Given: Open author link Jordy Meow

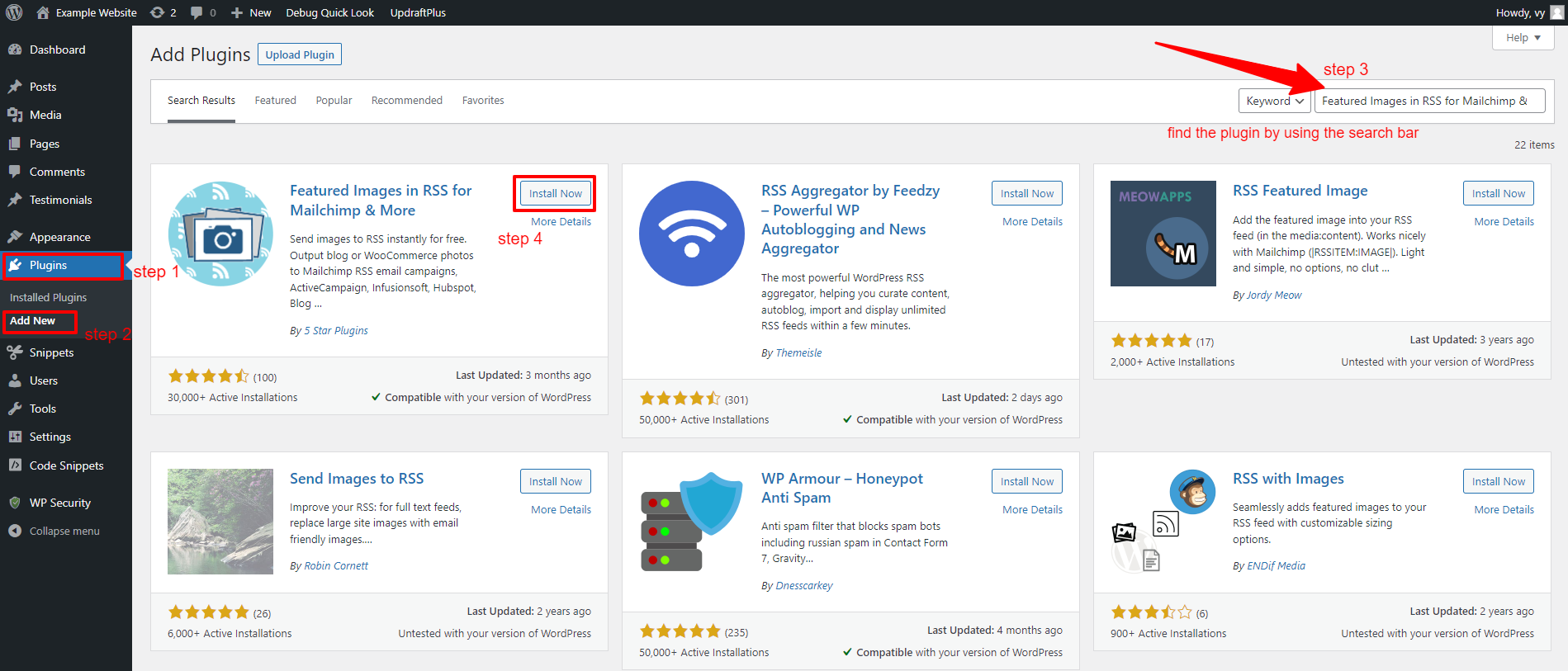Looking at the screenshot, I should 1273,295.
